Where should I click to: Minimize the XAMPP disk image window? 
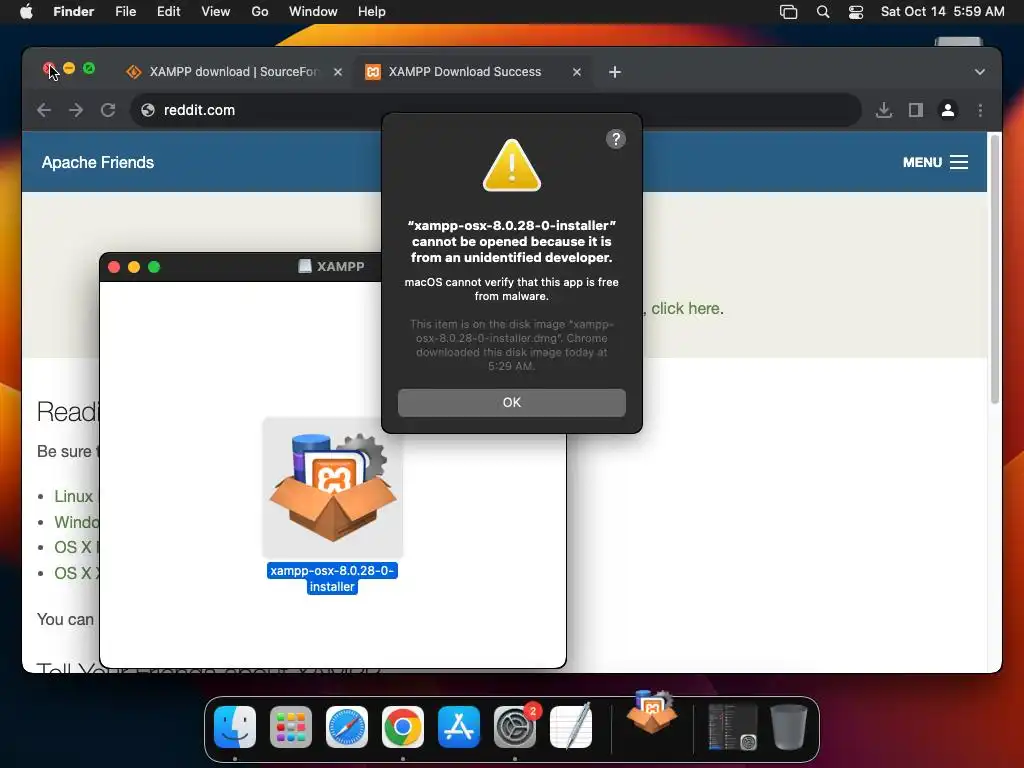(134, 267)
